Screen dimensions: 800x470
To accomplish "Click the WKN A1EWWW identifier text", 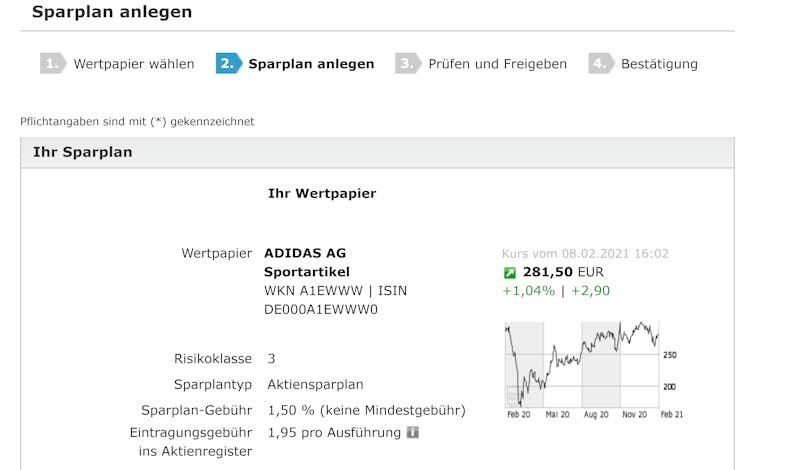I will click(310, 291).
